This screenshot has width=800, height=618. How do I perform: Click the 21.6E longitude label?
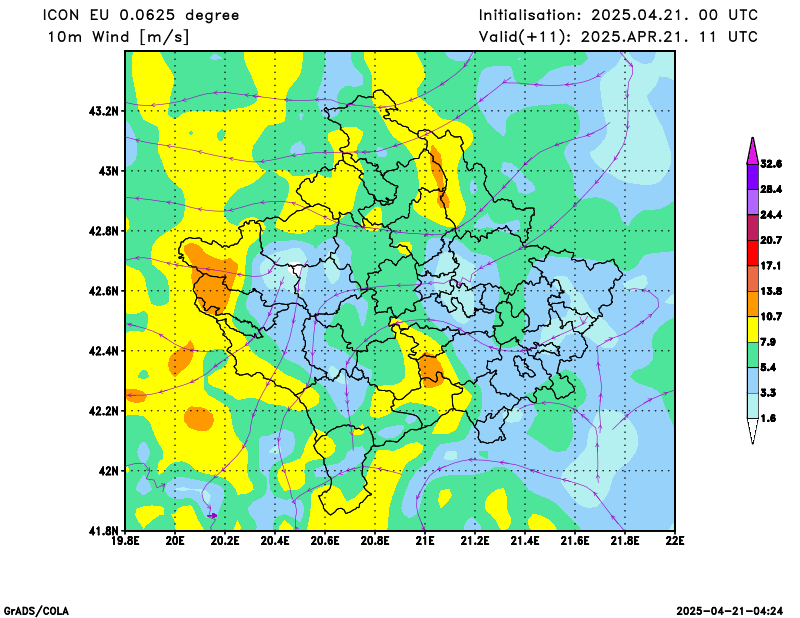pos(575,540)
